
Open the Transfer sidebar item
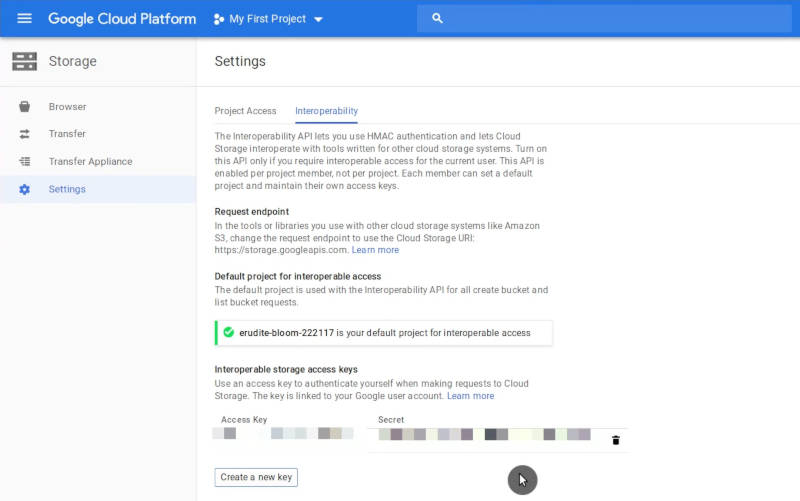tap(98, 134)
